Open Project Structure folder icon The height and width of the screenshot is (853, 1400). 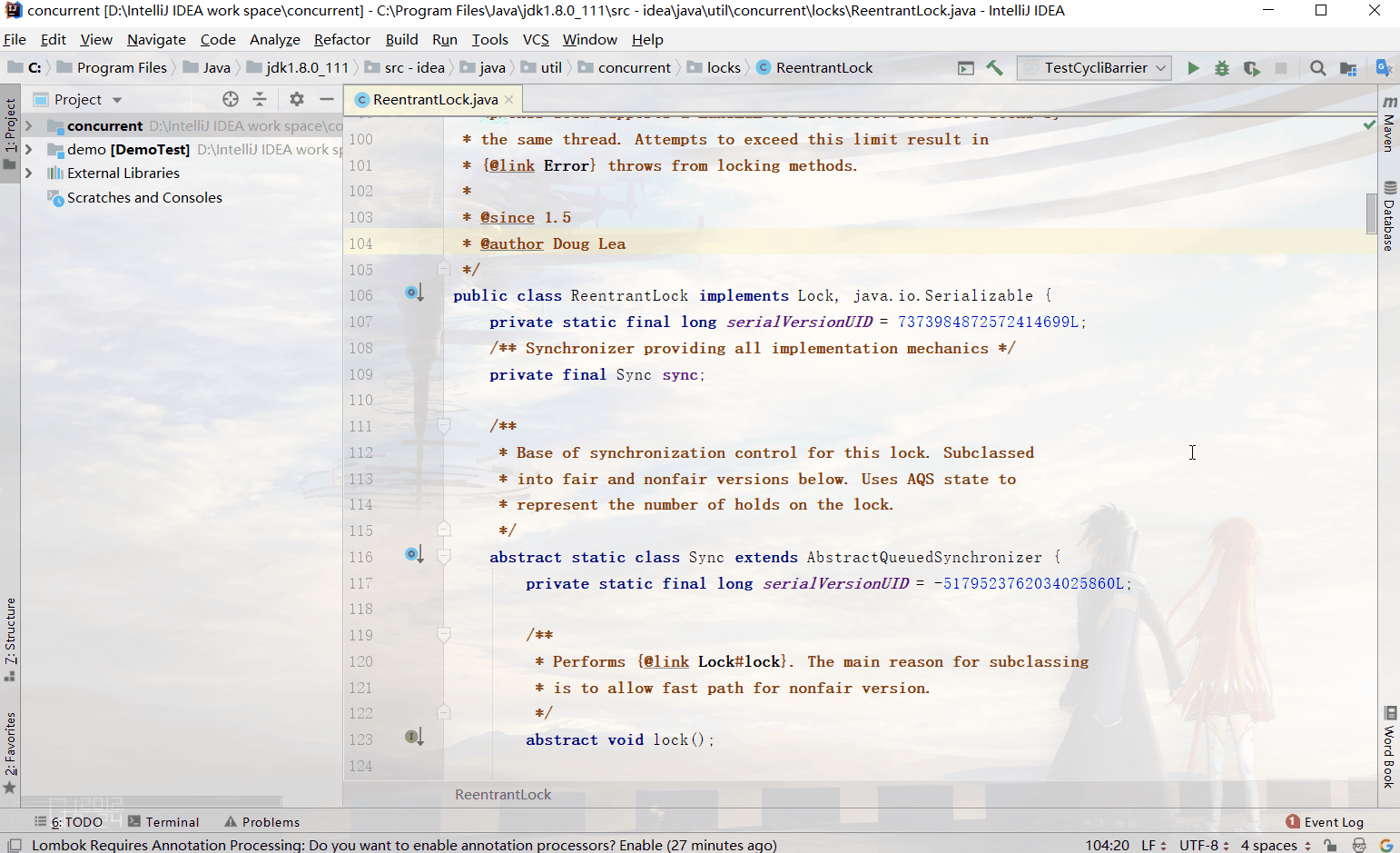[1348, 68]
